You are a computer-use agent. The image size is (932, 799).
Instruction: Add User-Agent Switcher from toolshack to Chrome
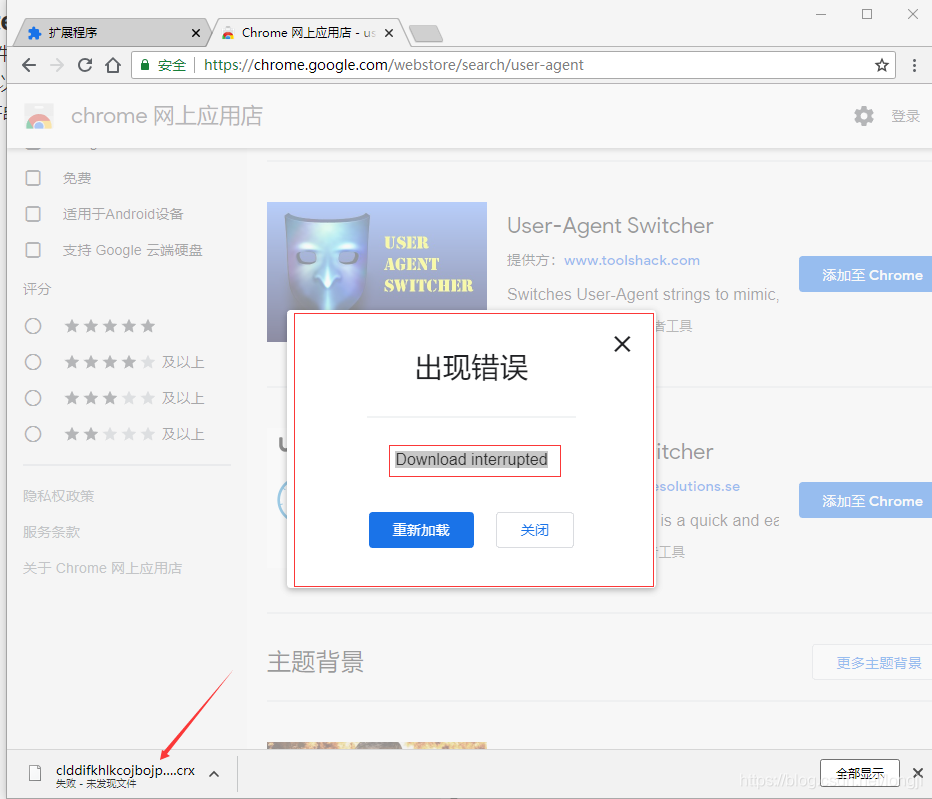[865, 274]
